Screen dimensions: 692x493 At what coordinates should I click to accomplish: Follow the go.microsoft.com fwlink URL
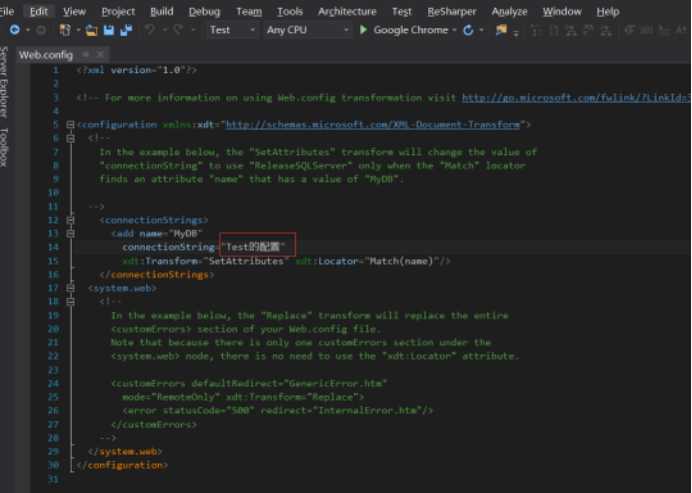pos(576,98)
